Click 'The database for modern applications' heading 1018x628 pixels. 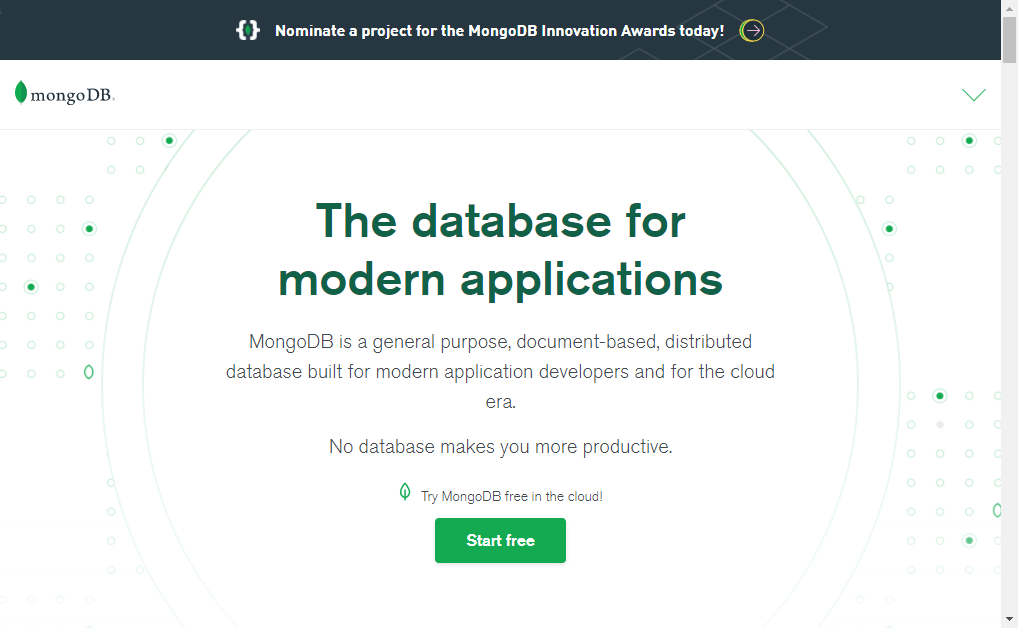(500, 250)
